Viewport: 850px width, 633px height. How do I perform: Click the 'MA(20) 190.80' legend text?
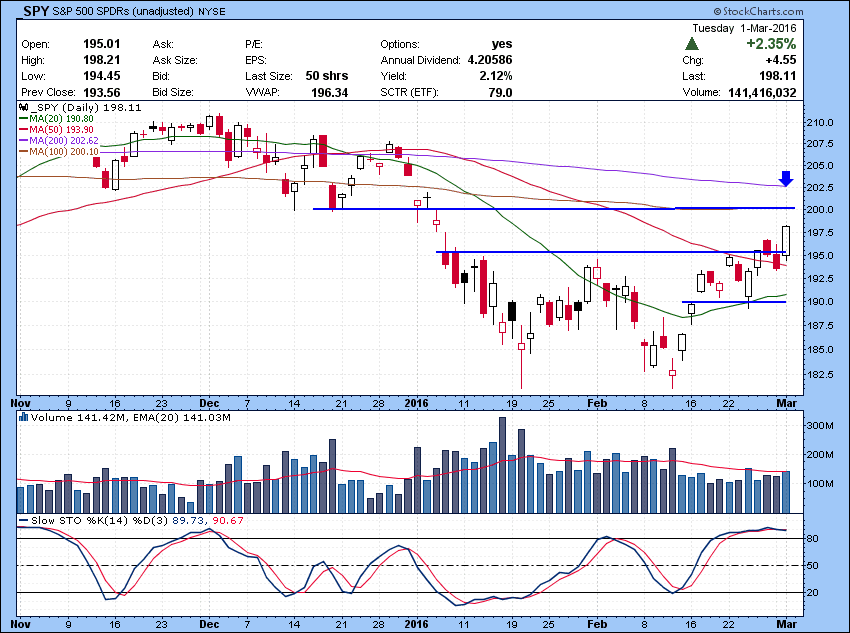click(x=61, y=119)
